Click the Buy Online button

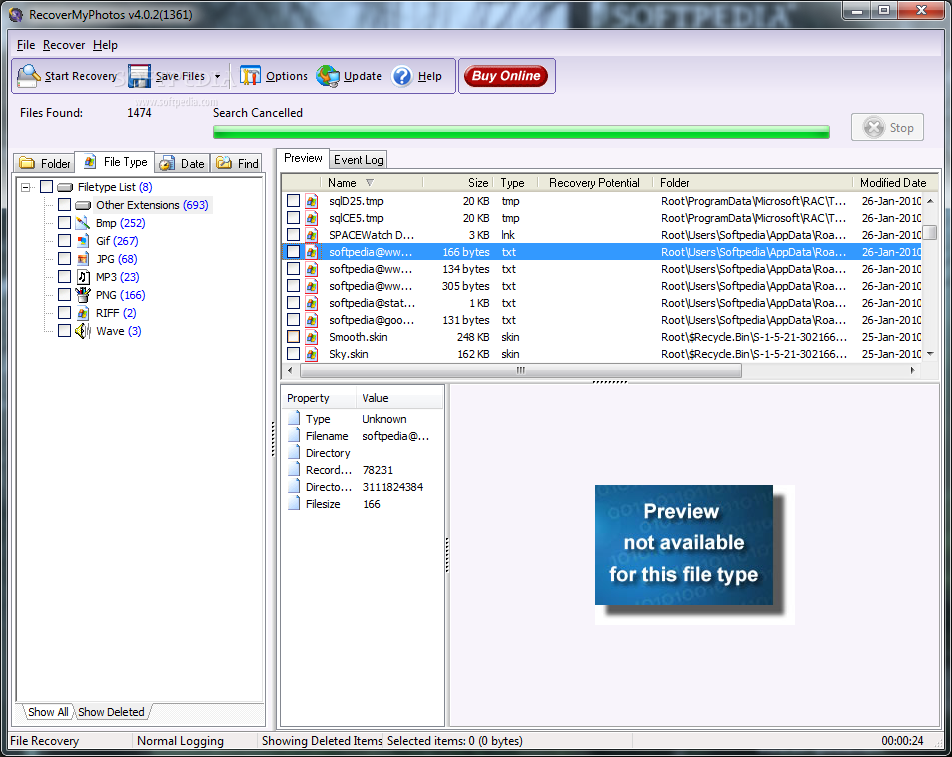click(506, 76)
